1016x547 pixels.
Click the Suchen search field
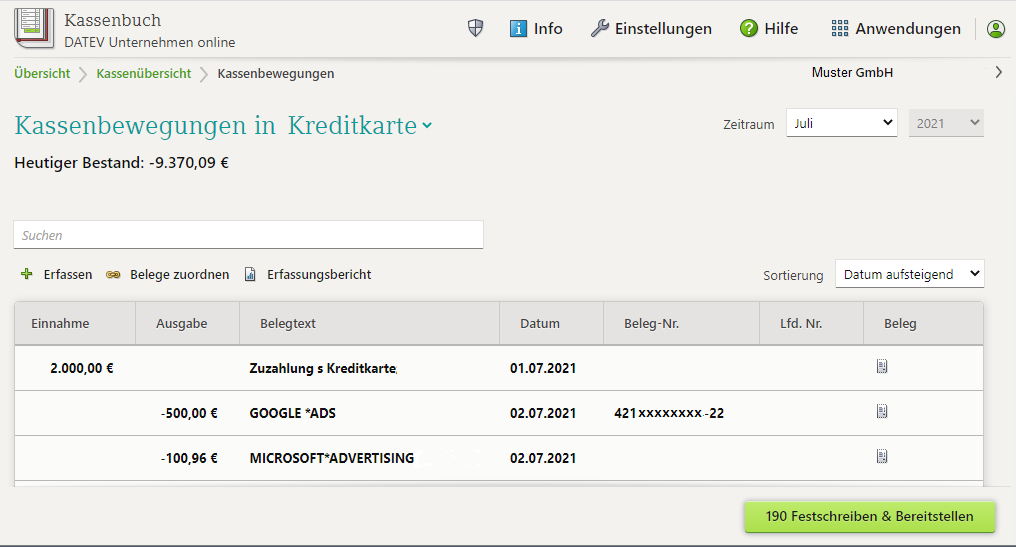[x=248, y=235]
